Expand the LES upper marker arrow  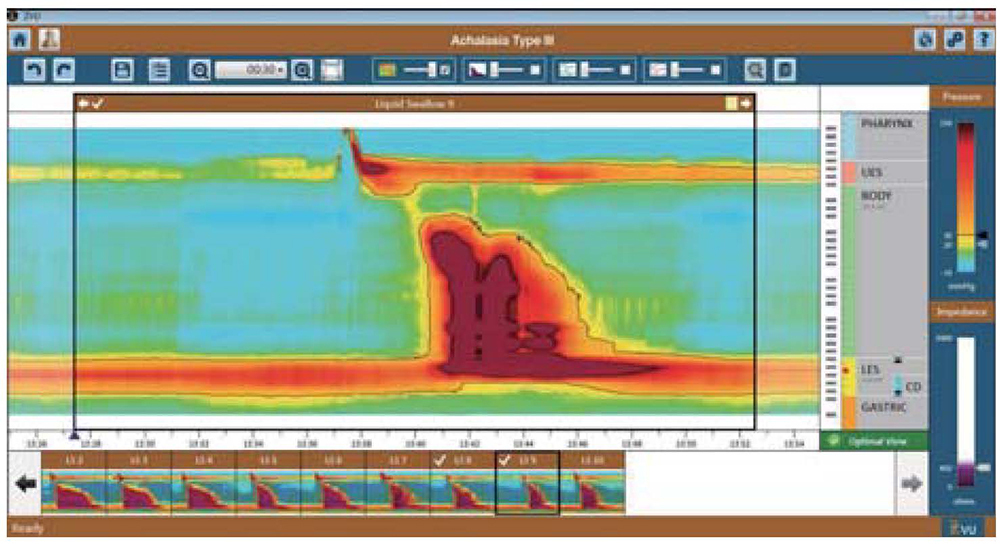coord(897,360)
